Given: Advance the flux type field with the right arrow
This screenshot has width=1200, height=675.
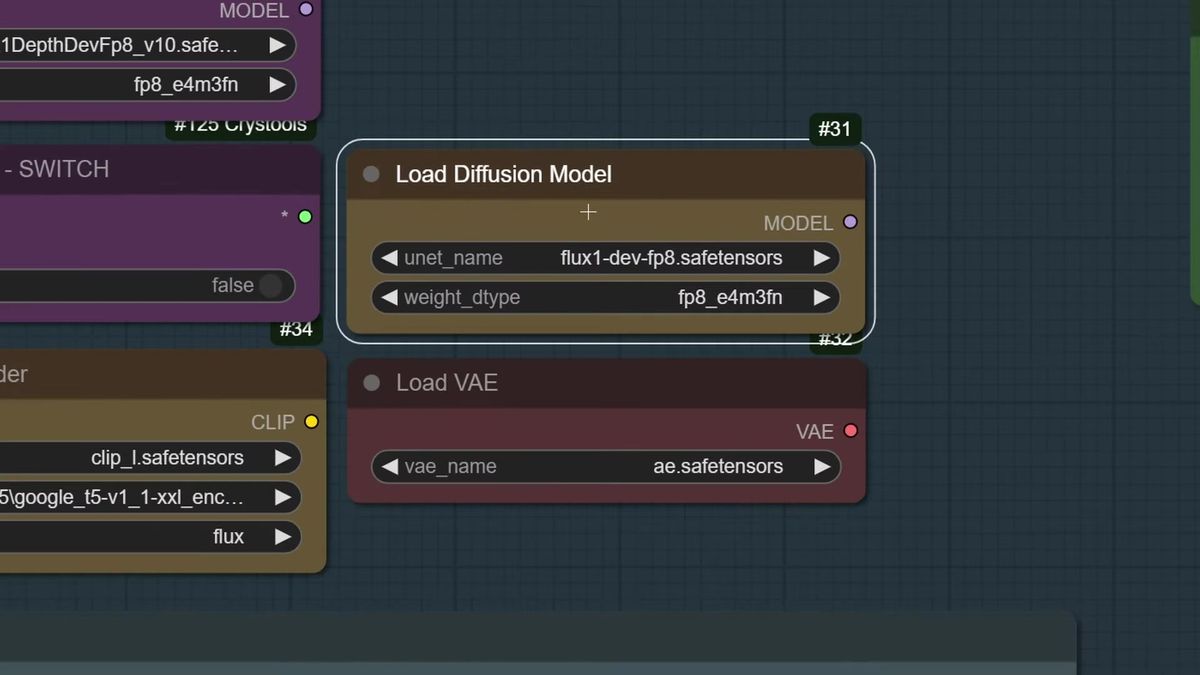Looking at the screenshot, I should coord(282,537).
